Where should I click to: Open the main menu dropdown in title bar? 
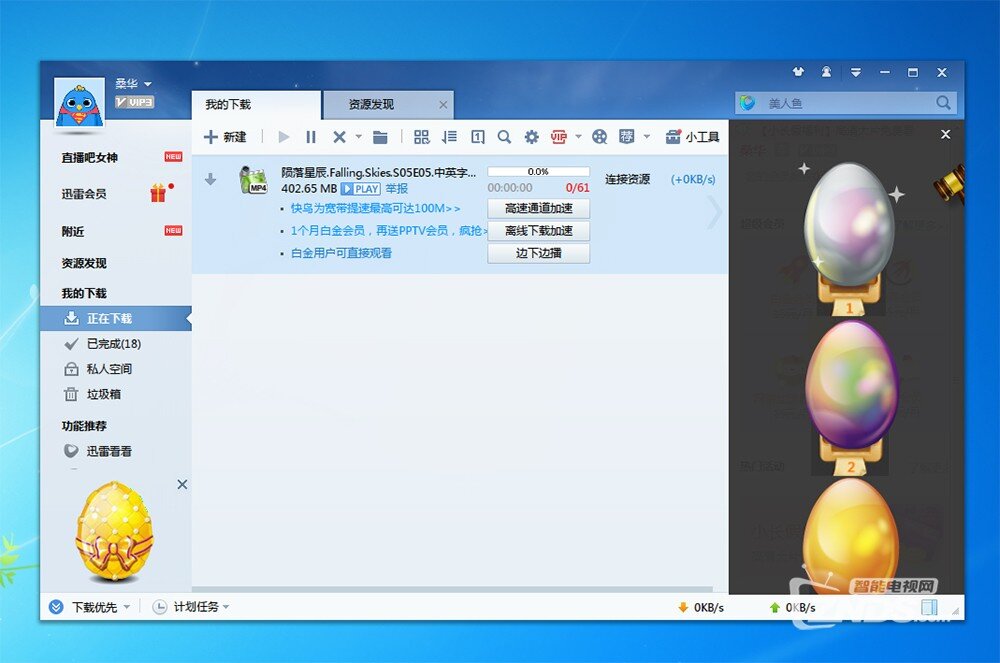[x=856, y=73]
